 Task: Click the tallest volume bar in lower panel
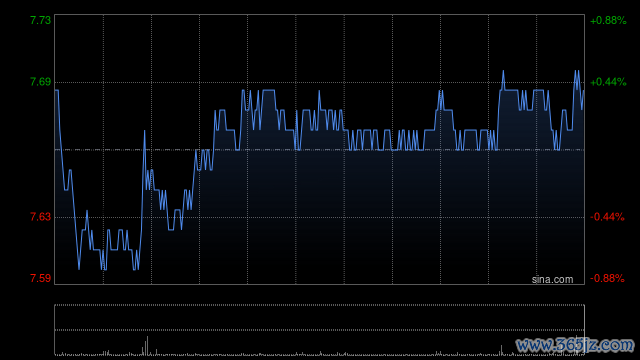[147, 346]
